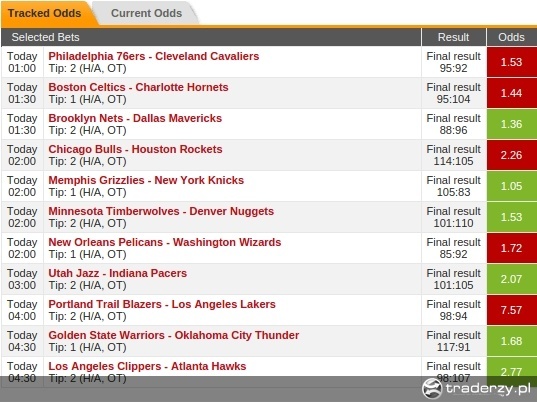Open Utah Jazz - Indiana Pacers link
This screenshot has height=402, width=537.
click(x=117, y=273)
